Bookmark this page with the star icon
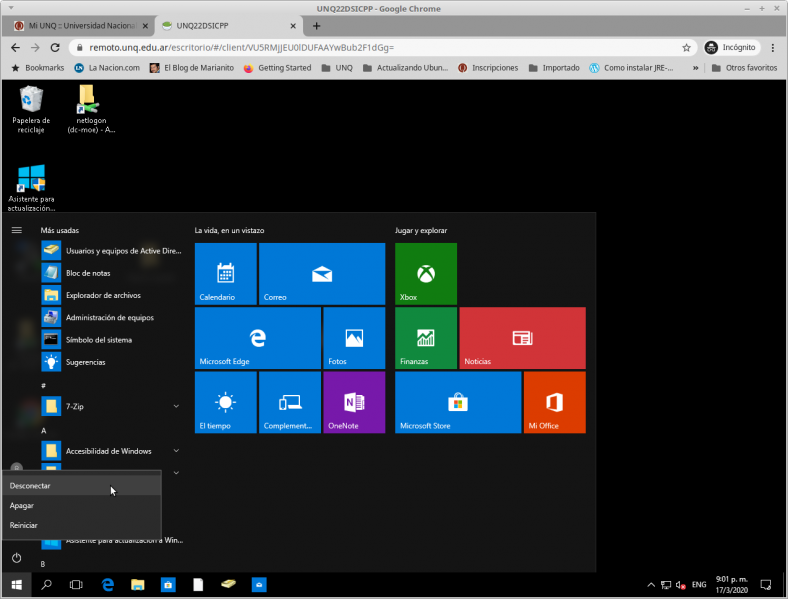 point(686,48)
